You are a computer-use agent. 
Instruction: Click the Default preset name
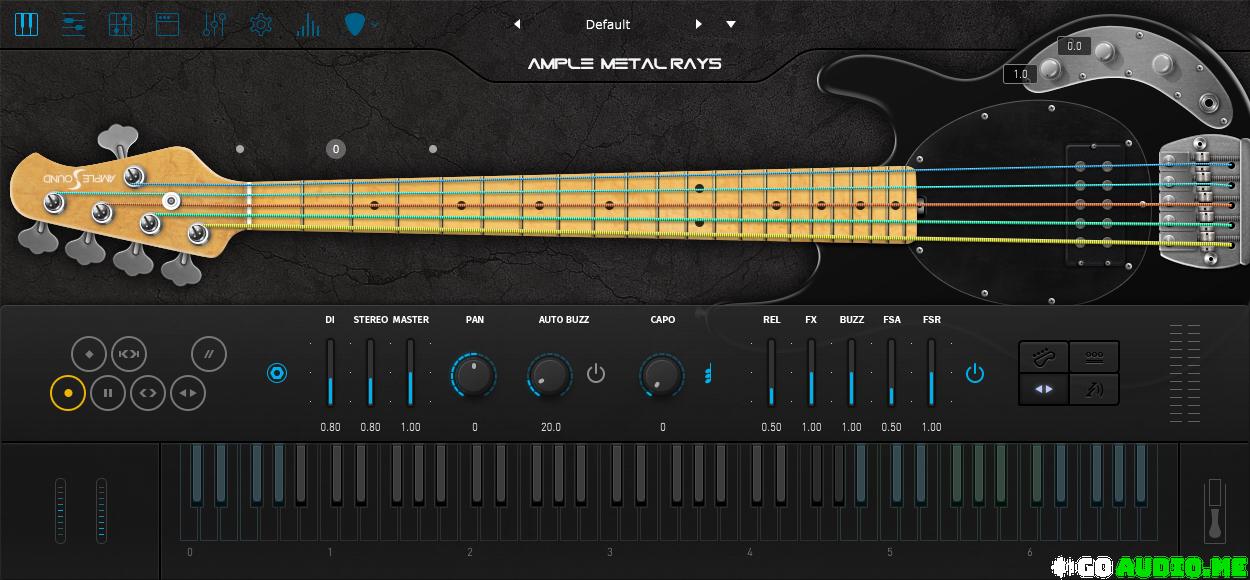[608, 24]
